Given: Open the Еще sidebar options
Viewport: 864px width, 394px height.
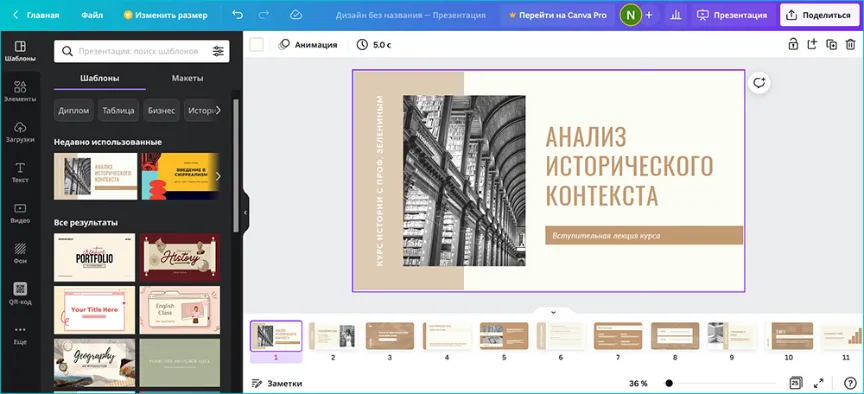Looking at the screenshot, I should tap(20, 334).
